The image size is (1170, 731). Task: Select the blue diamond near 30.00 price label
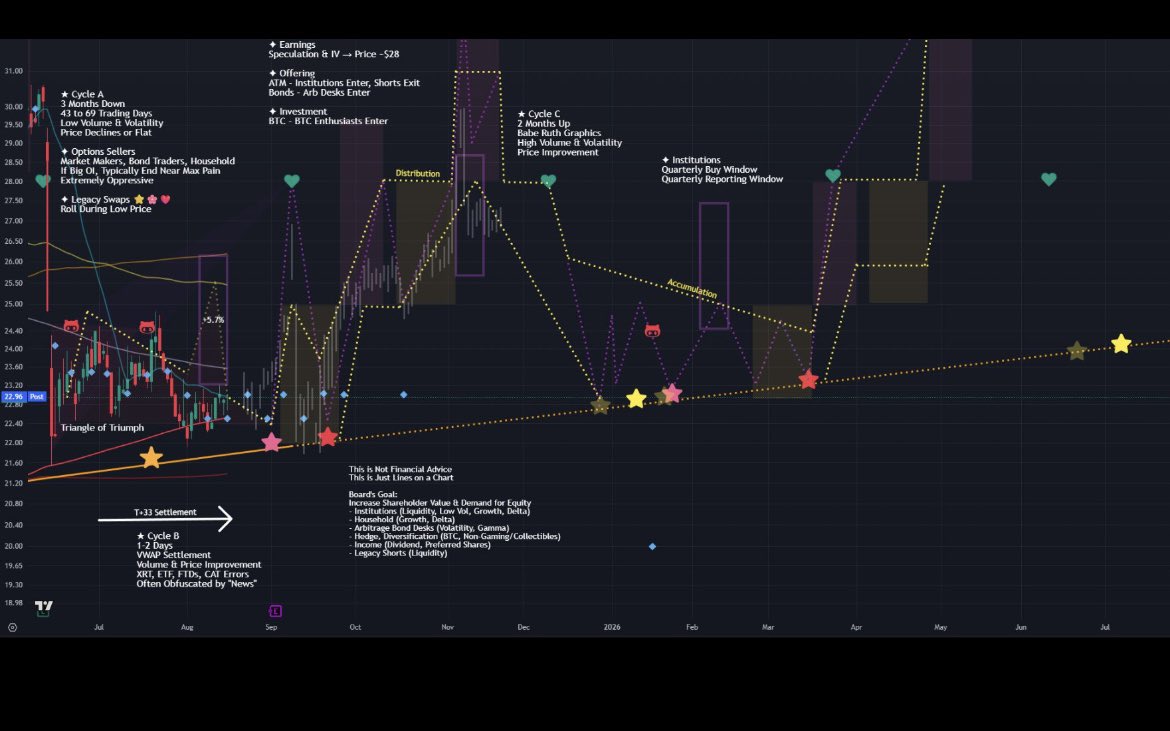[x=34, y=110]
